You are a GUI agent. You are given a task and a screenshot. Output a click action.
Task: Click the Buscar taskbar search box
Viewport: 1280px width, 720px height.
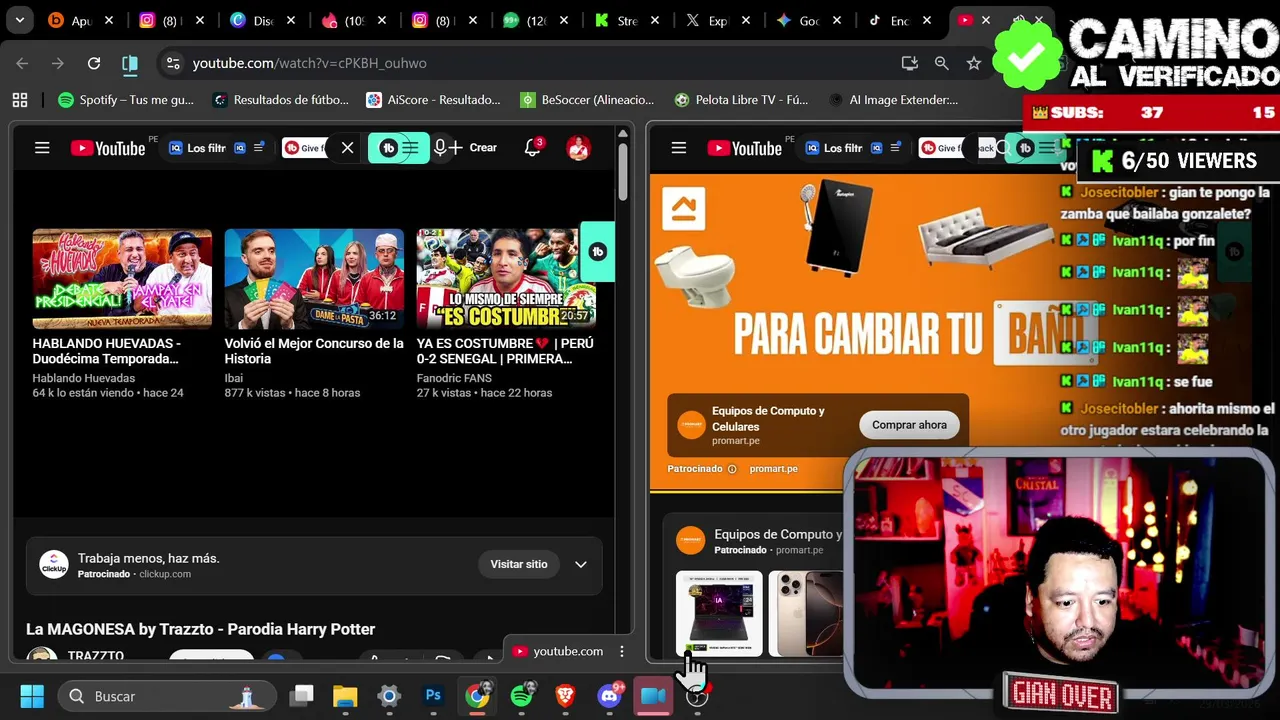click(165, 696)
